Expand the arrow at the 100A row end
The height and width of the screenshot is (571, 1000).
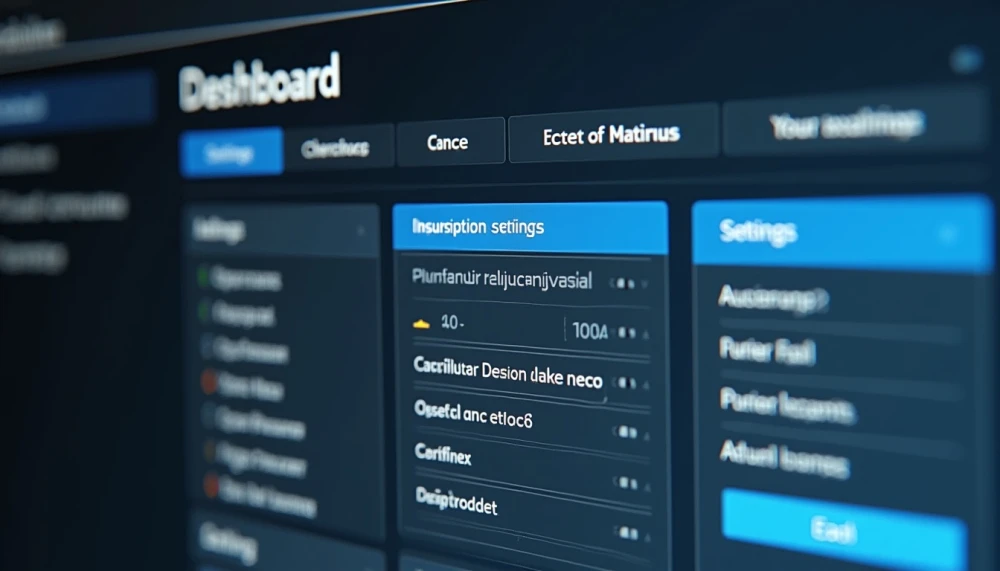[x=645, y=334]
